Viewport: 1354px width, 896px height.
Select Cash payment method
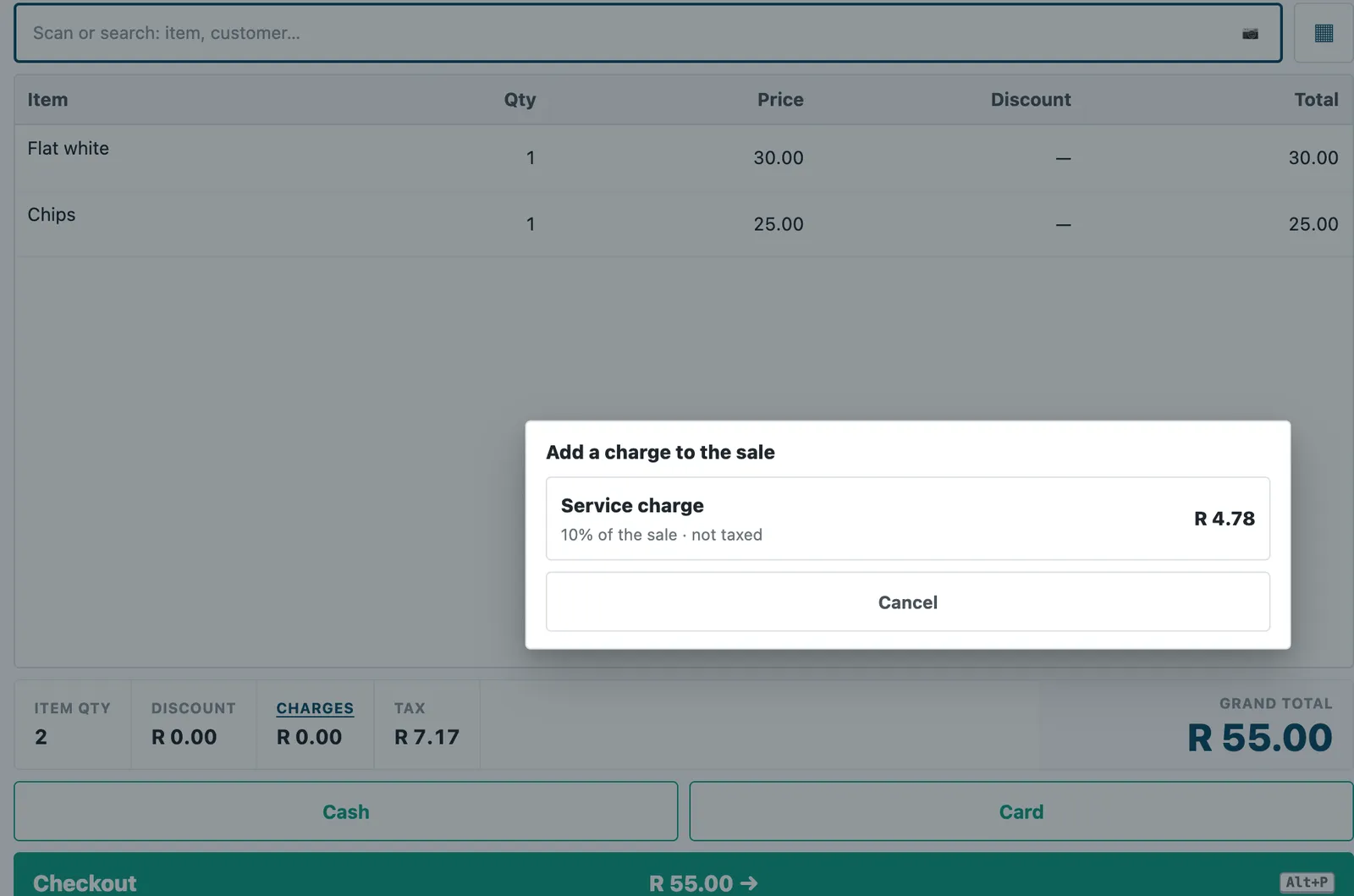[x=345, y=811]
